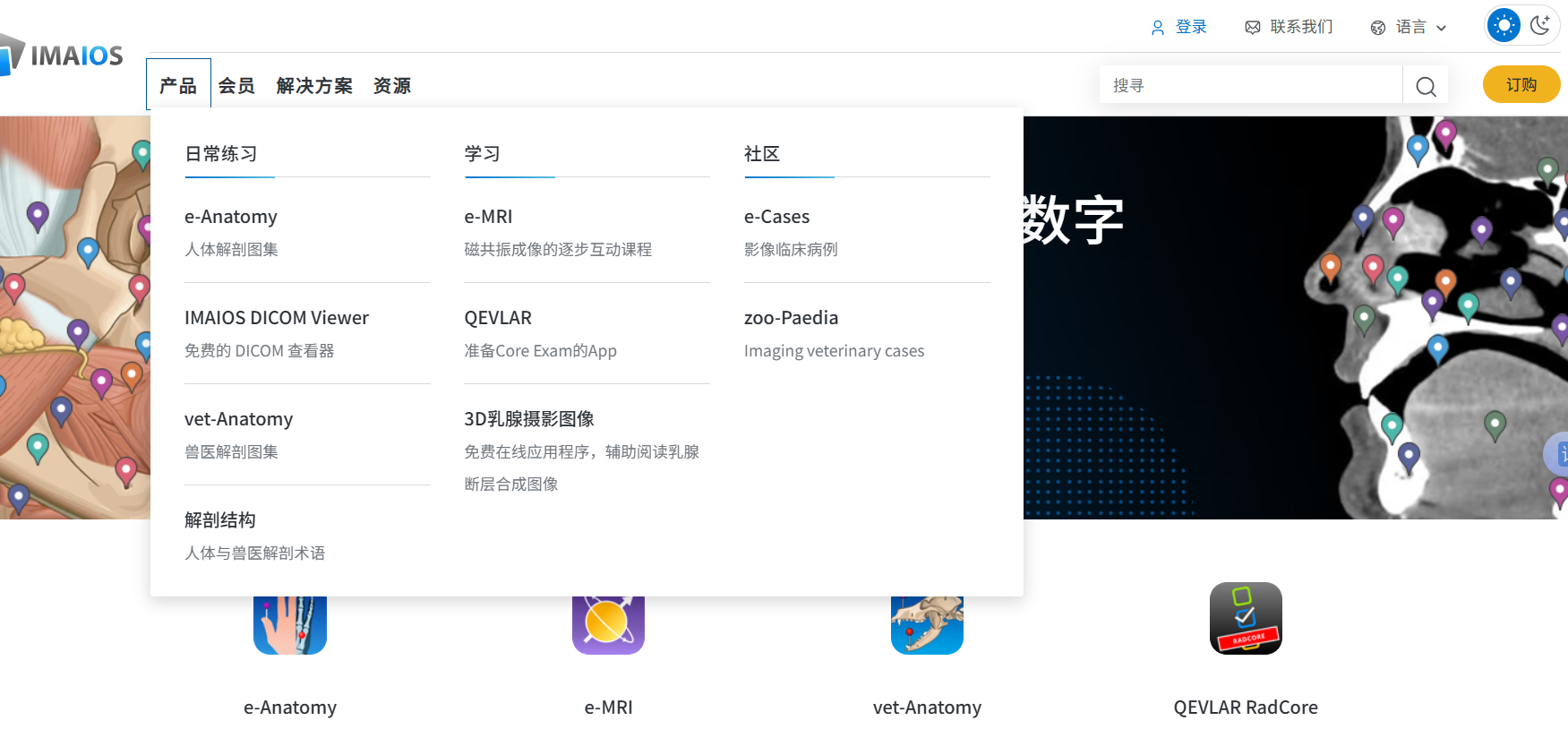
Task: Click the QEVLAR RadCore label
Action: pyautogui.click(x=1246, y=708)
